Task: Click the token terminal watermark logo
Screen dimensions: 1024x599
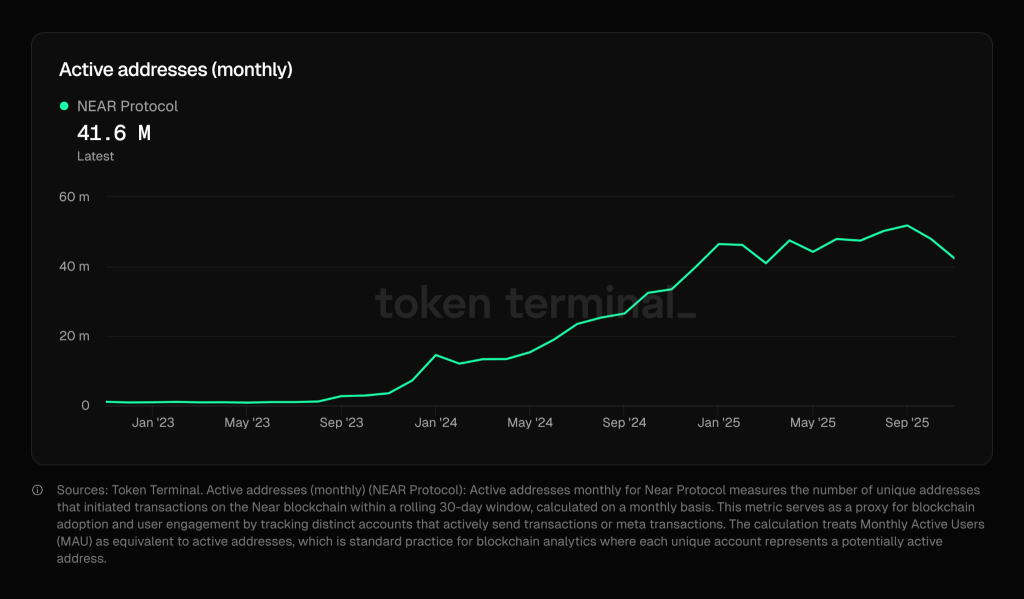Action: pos(535,302)
